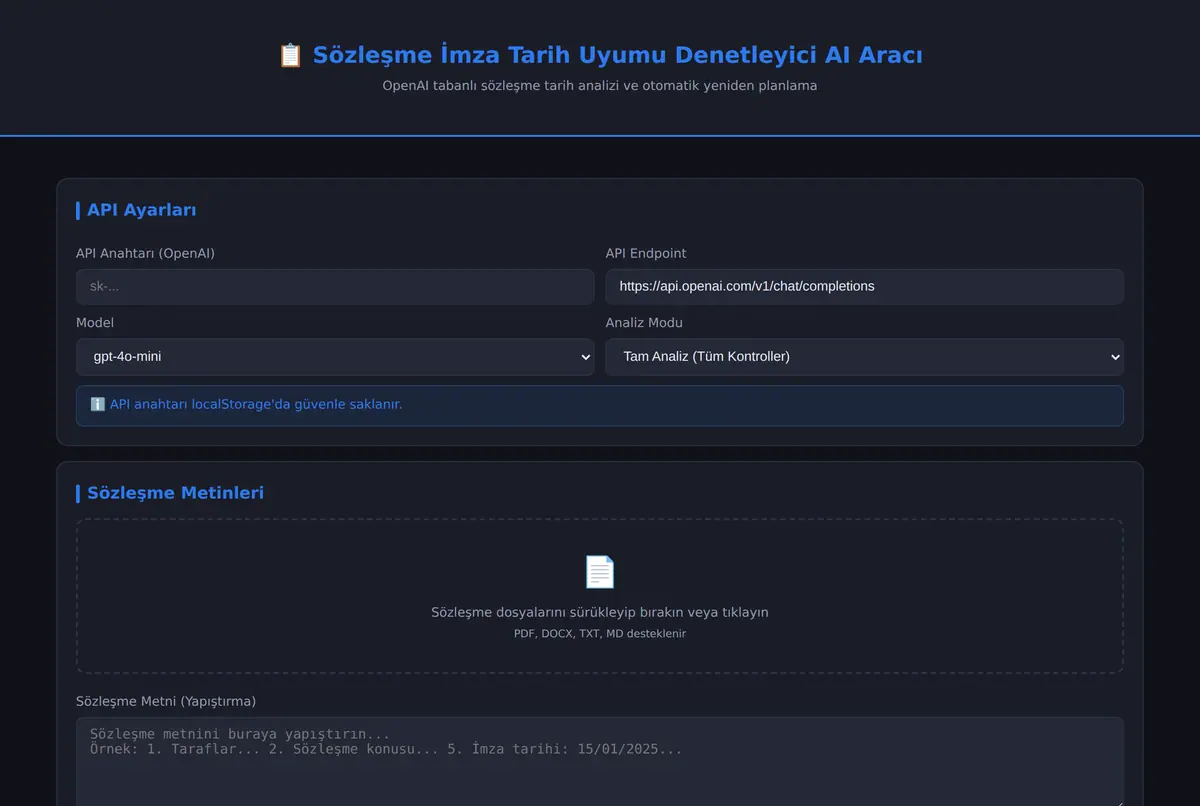
Task: Click the 'Sözleşme Metinleri' section heading
Action: pyautogui.click(x=176, y=493)
